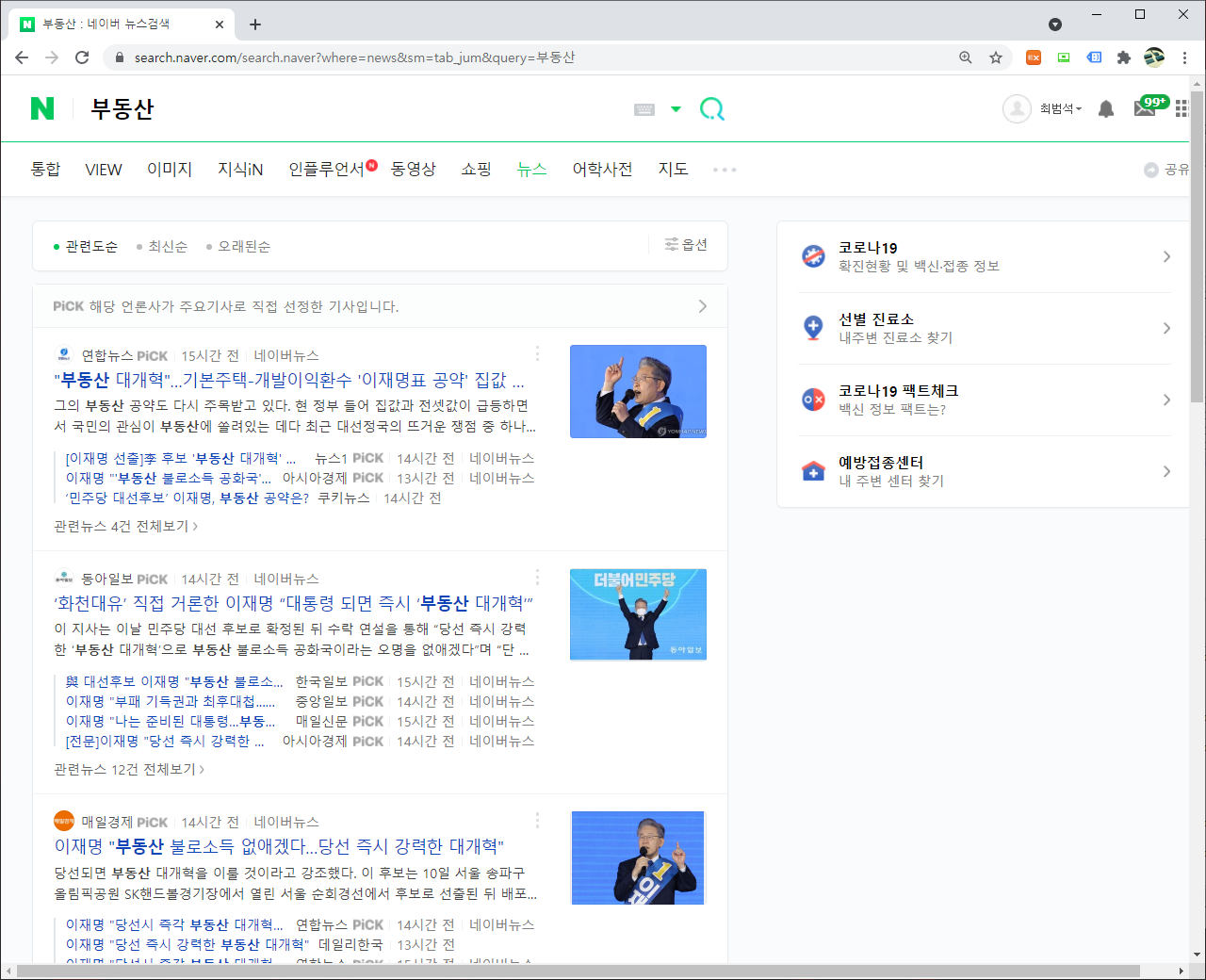
Task: Click the orange extension icon in toolbar
Action: point(1034,57)
